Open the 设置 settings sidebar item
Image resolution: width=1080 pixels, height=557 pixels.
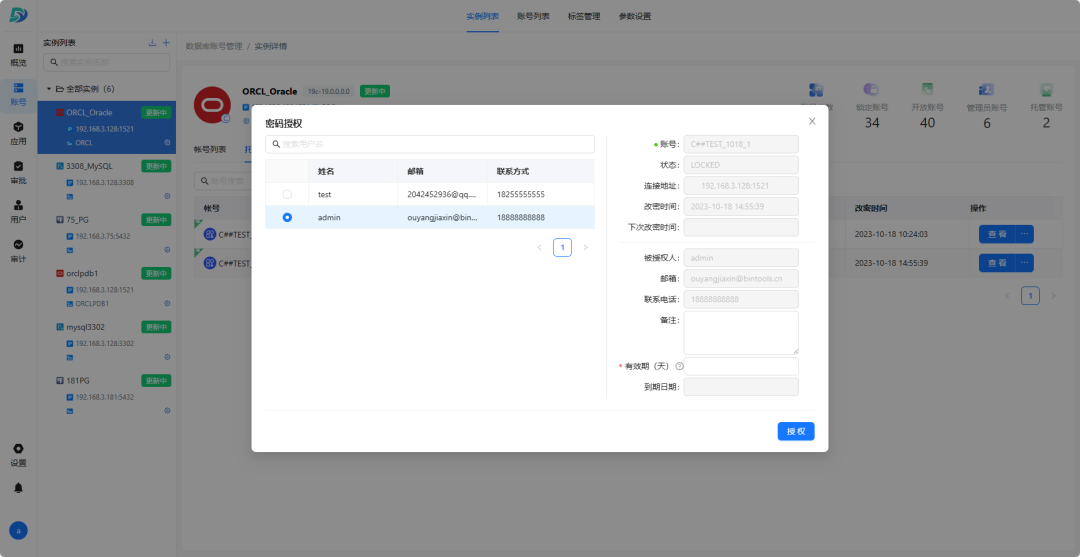pos(19,455)
